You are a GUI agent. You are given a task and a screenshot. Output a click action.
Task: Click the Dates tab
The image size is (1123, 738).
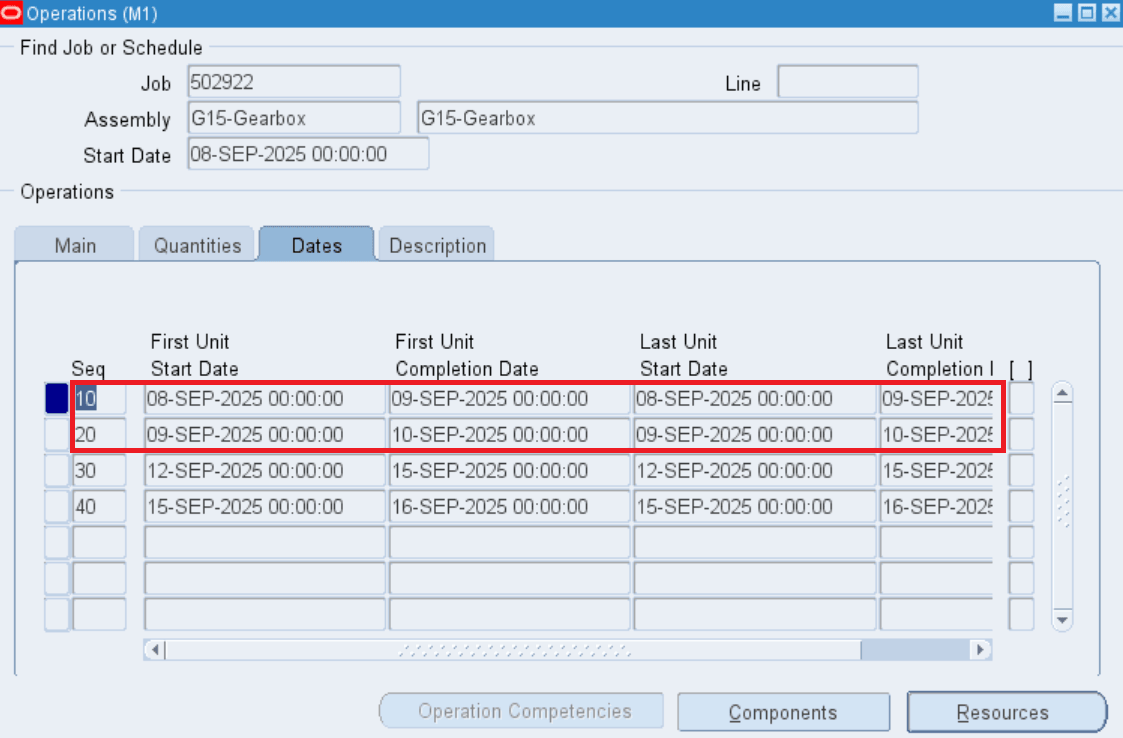click(316, 243)
